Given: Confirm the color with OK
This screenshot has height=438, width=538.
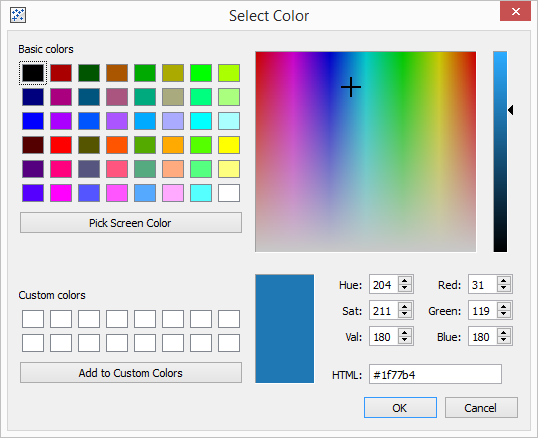Looking at the screenshot, I should tap(400, 408).
